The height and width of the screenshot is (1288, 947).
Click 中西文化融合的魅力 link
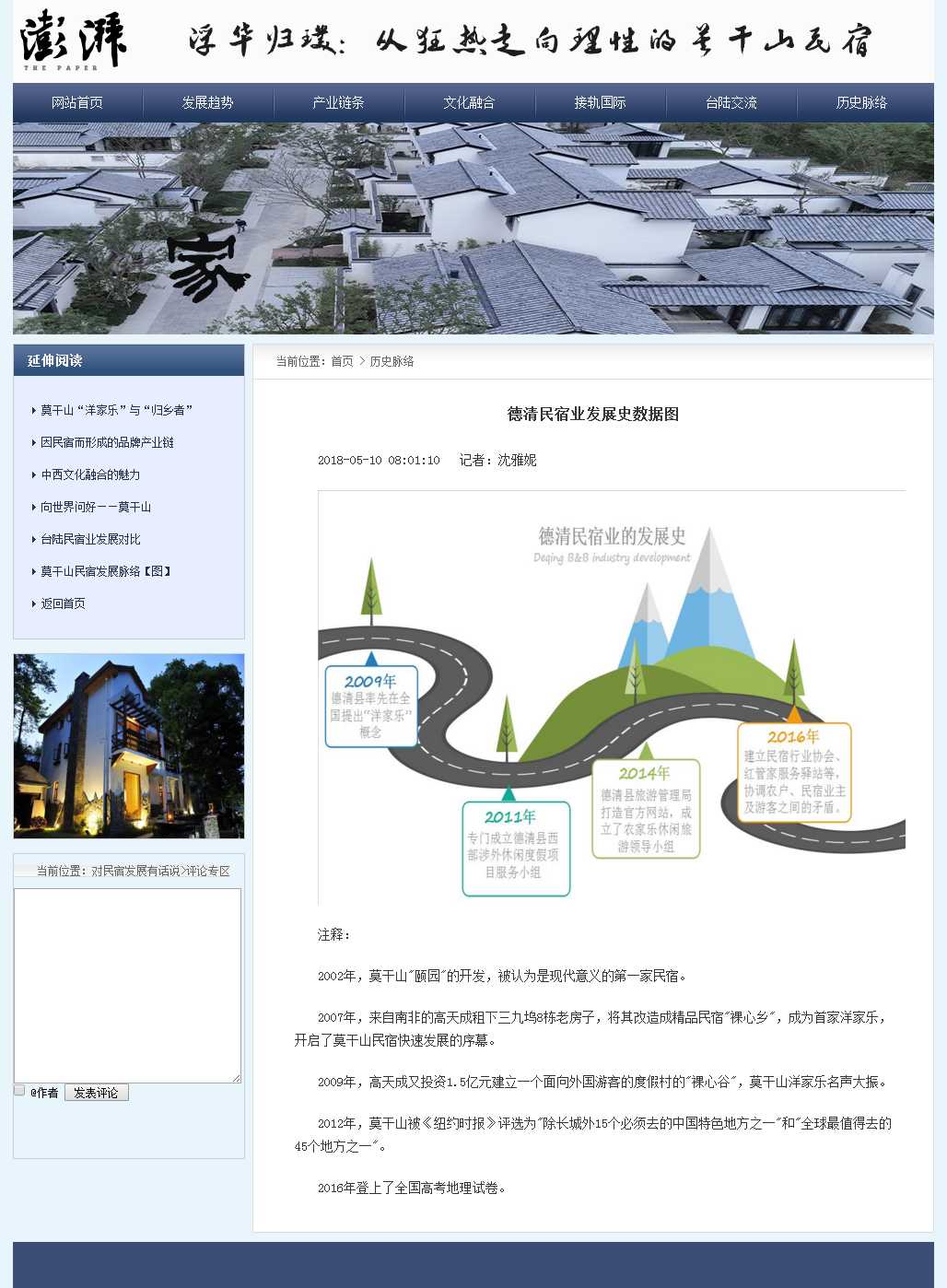[x=90, y=475]
